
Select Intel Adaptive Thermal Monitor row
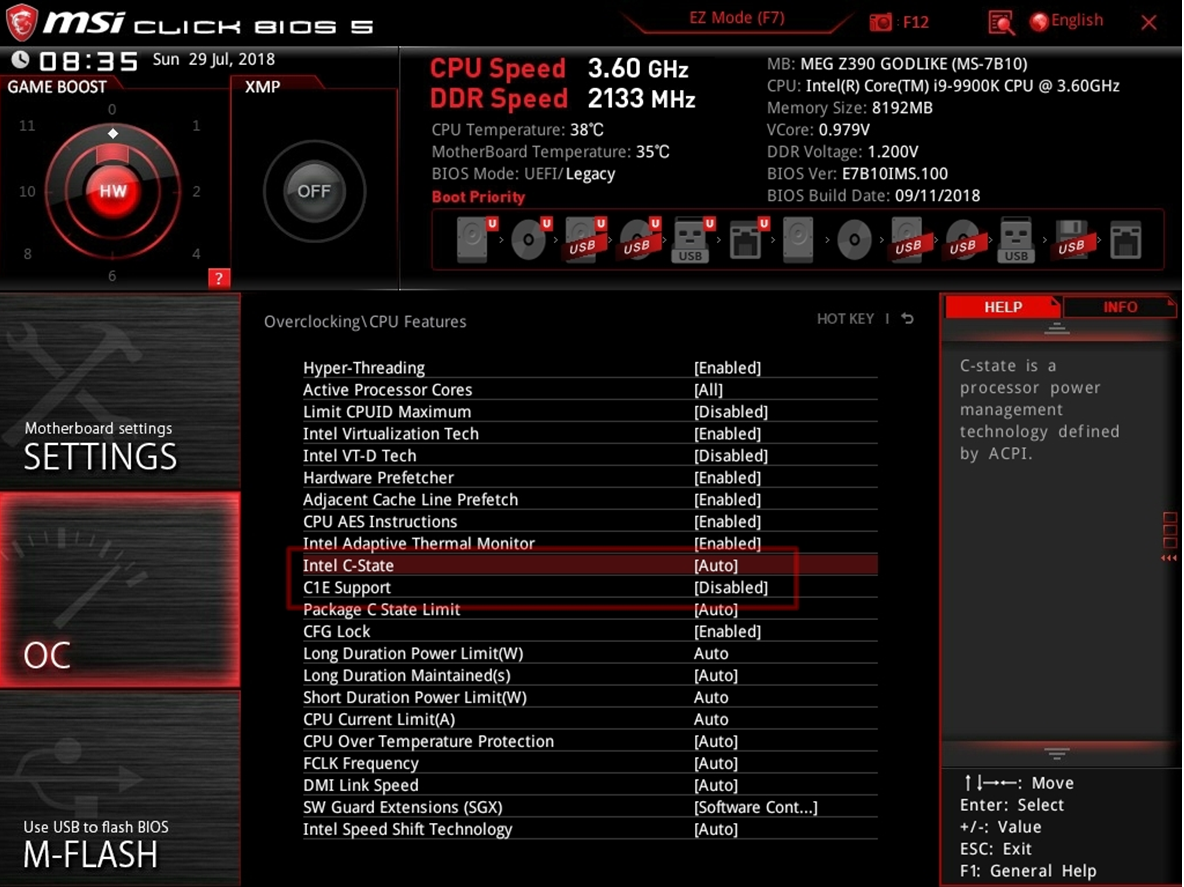coord(590,543)
